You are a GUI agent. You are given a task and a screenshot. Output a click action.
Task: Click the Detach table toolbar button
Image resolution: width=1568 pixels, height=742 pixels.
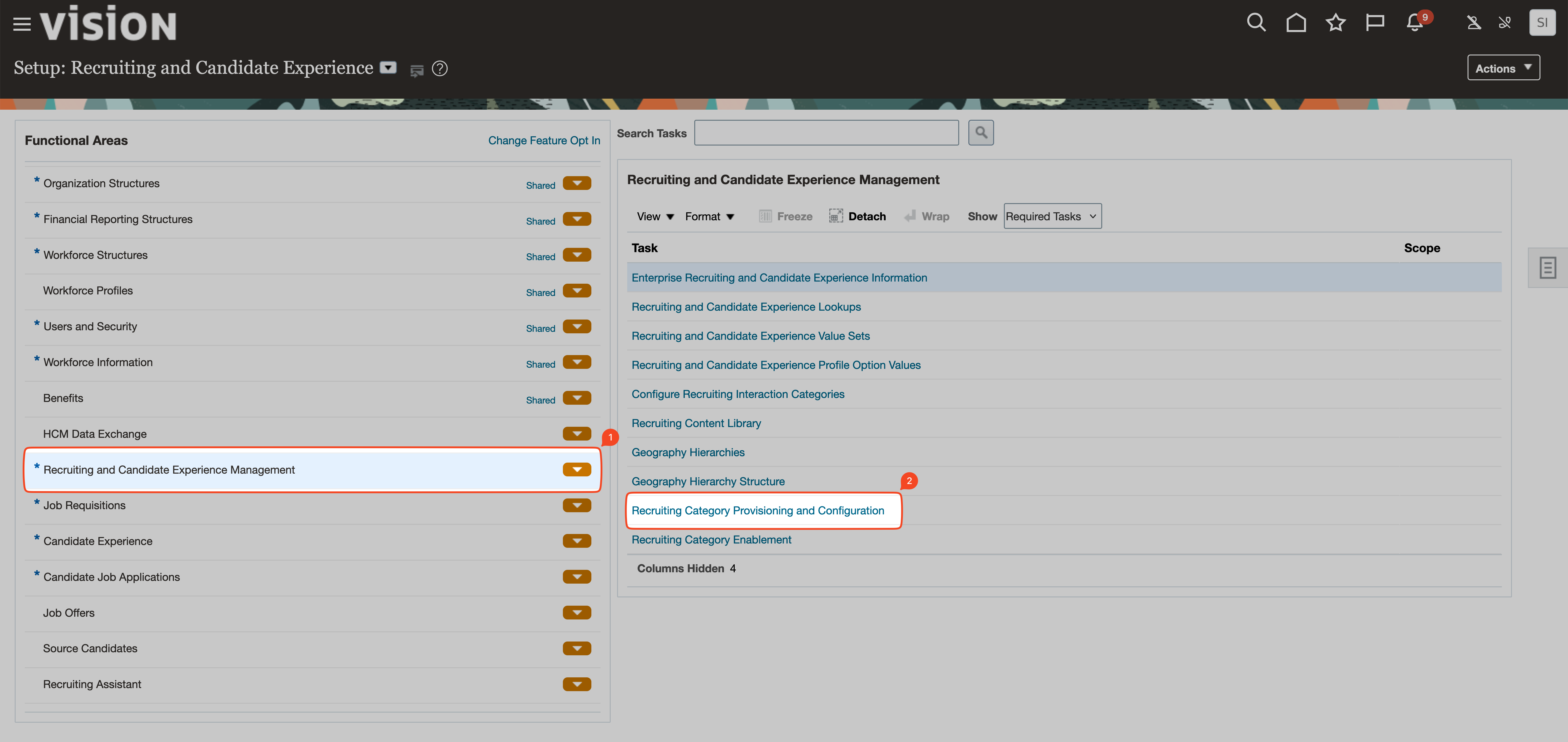point(858,217)
